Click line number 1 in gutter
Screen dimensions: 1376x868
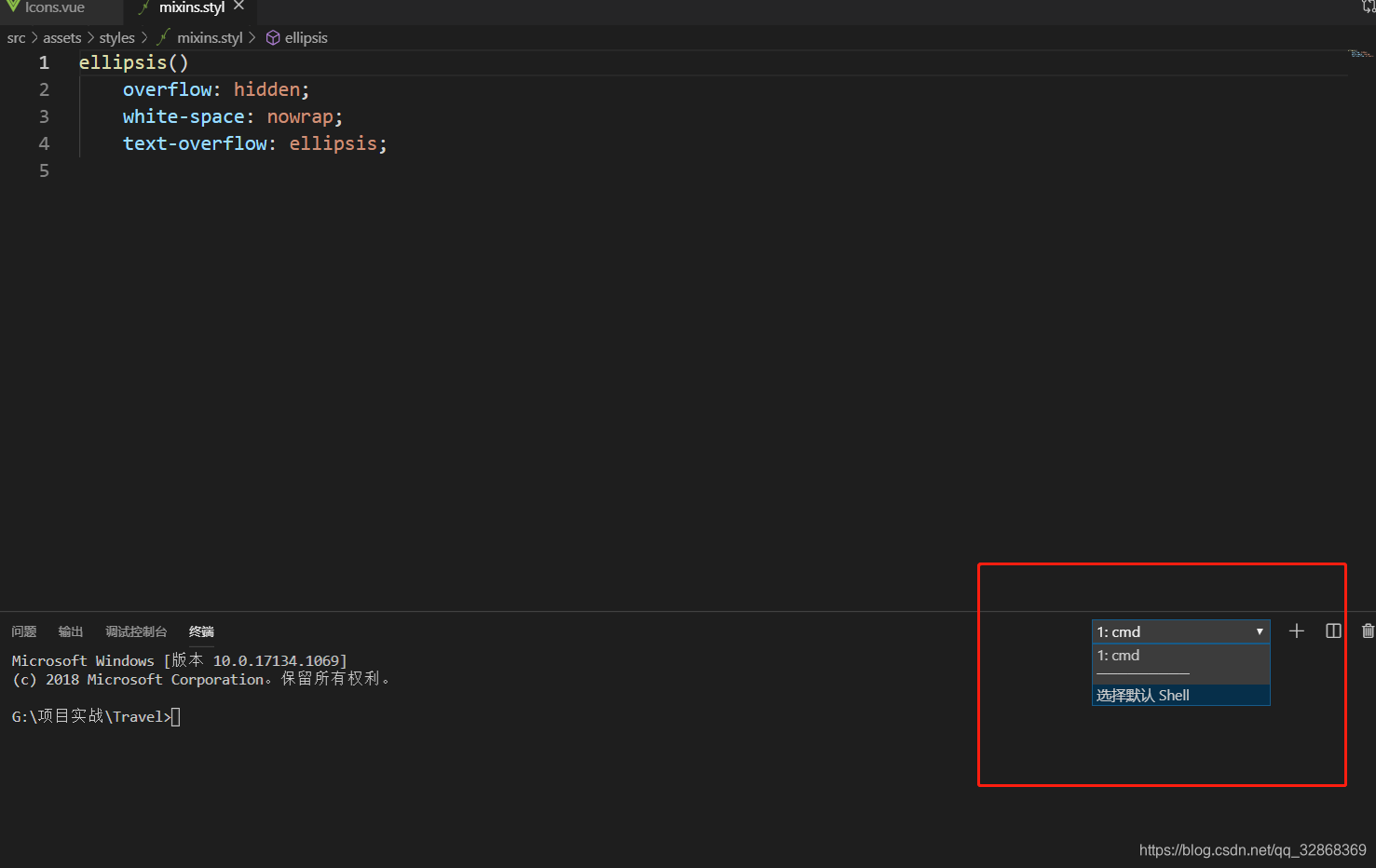pos(44,62)
